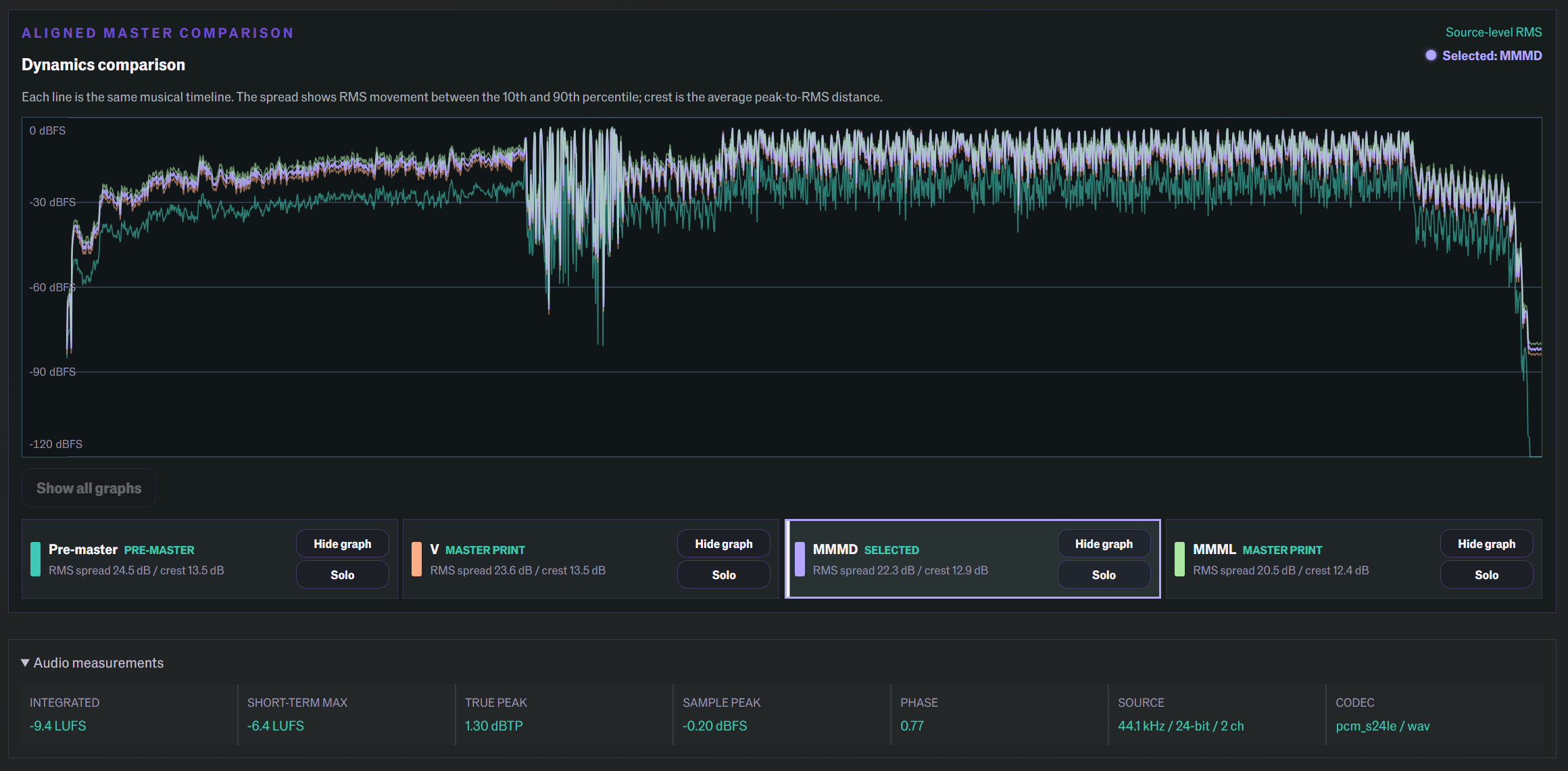Solo the selected MMMD master
1568x771 pixels.
pyautogui.click(x=1104, y=575)
